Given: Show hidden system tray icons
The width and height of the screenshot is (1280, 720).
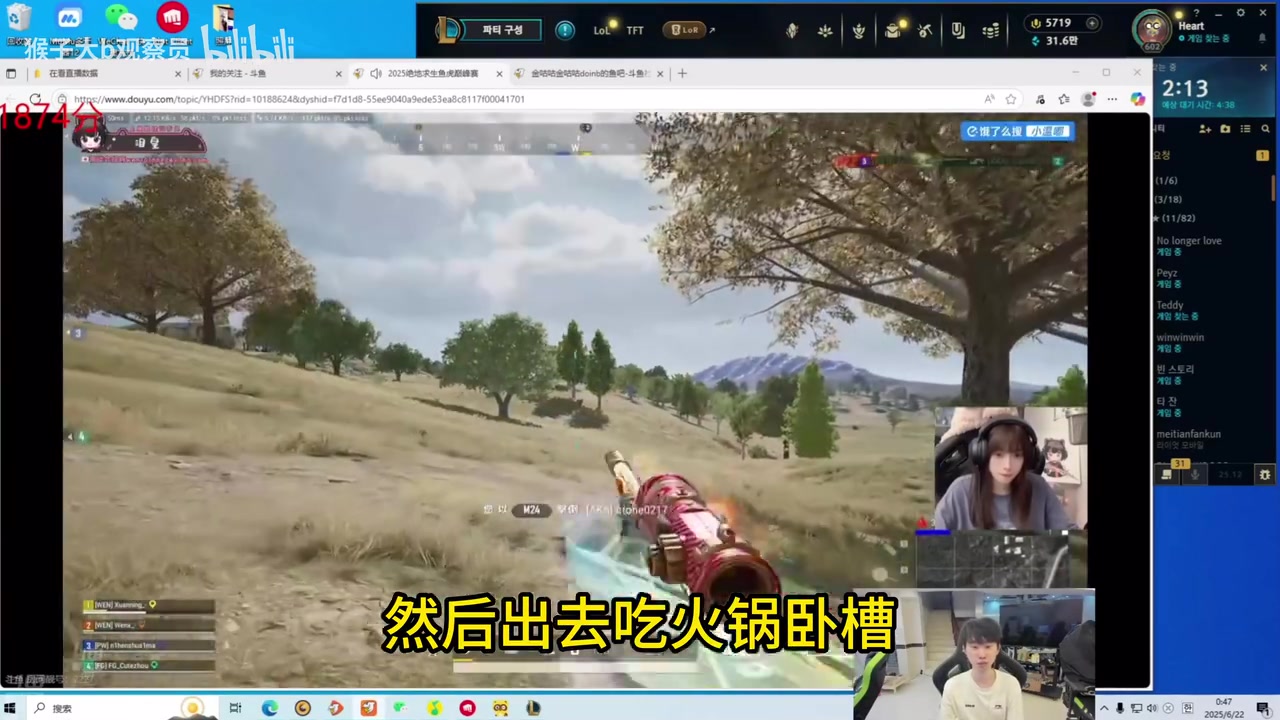Looking at the screenshot, I should pos(1104,708).
